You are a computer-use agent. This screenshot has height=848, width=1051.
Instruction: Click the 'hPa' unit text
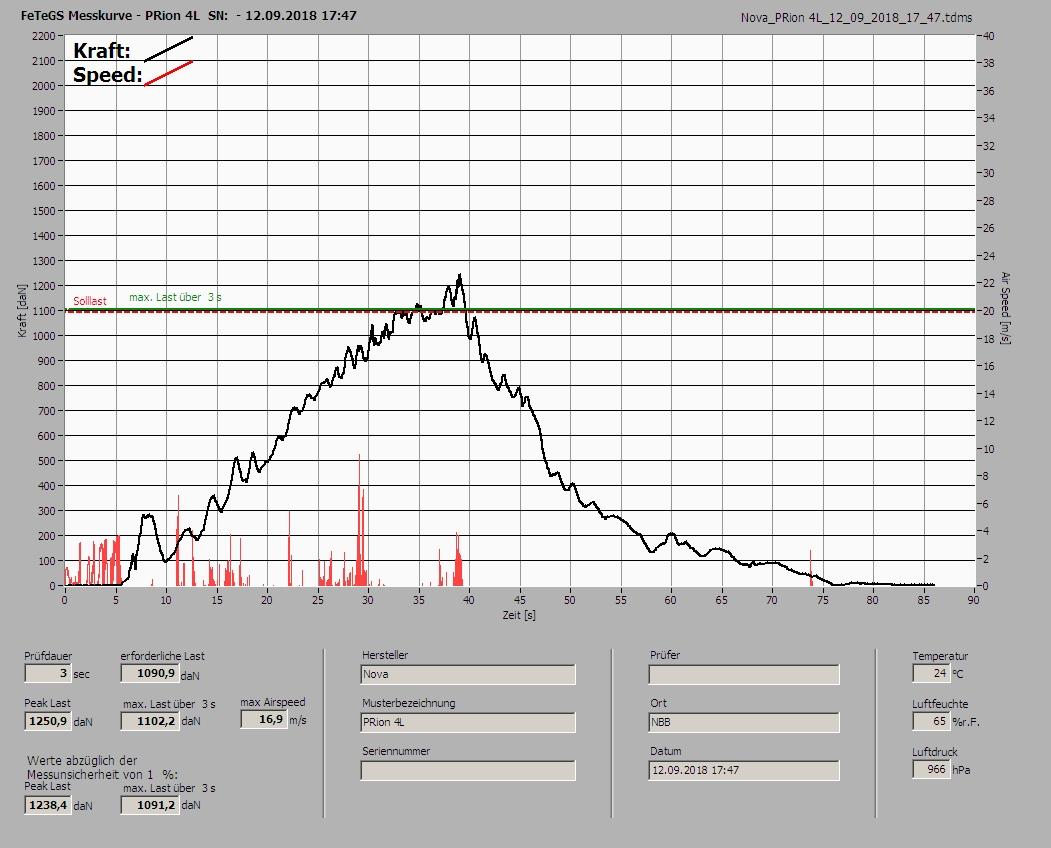pyautogui.click(x=961, y=770)
